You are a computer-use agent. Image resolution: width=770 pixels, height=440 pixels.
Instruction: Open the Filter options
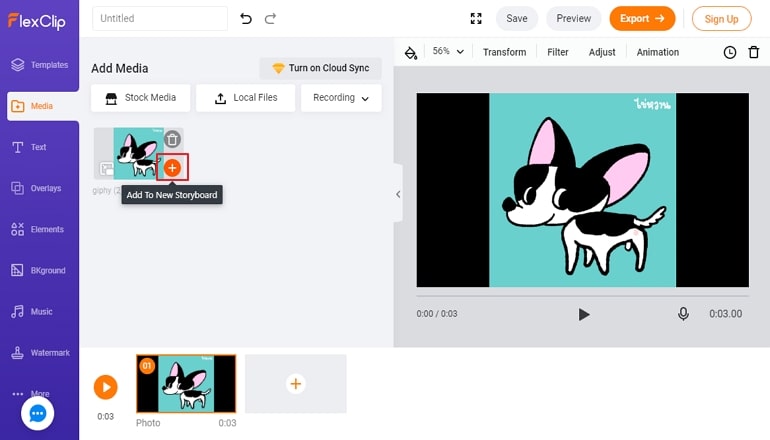[x=558, y=52]
